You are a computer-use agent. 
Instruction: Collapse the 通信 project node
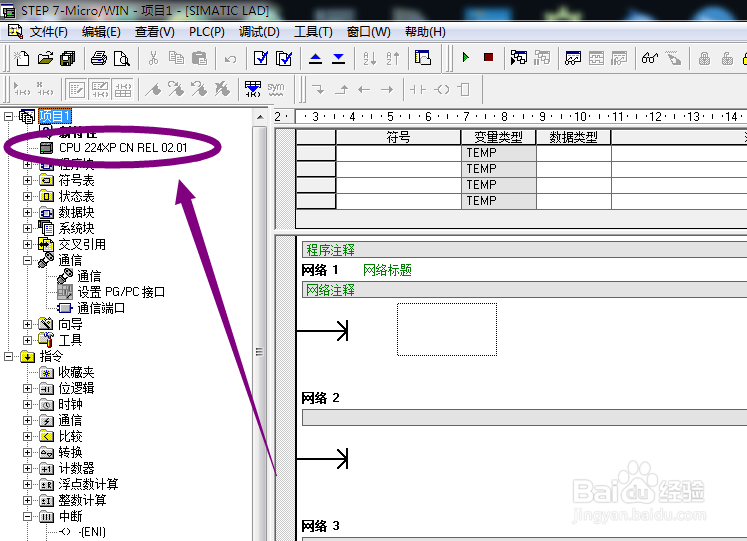click(x=28, y=260)
